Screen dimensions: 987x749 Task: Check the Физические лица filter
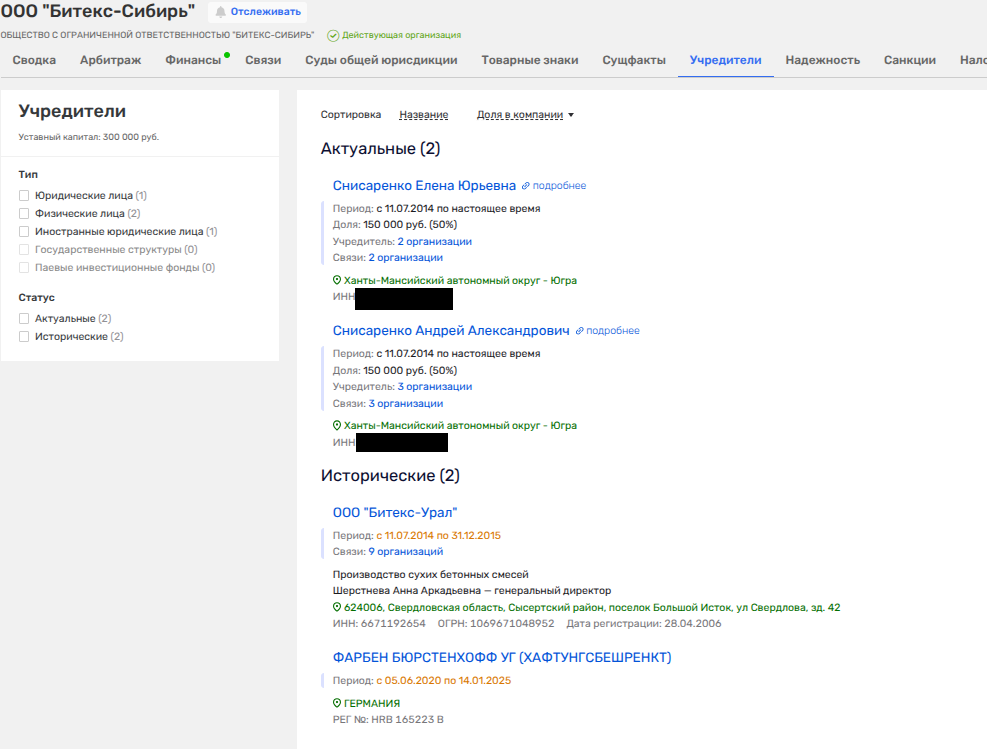click(x=24, y=214)
